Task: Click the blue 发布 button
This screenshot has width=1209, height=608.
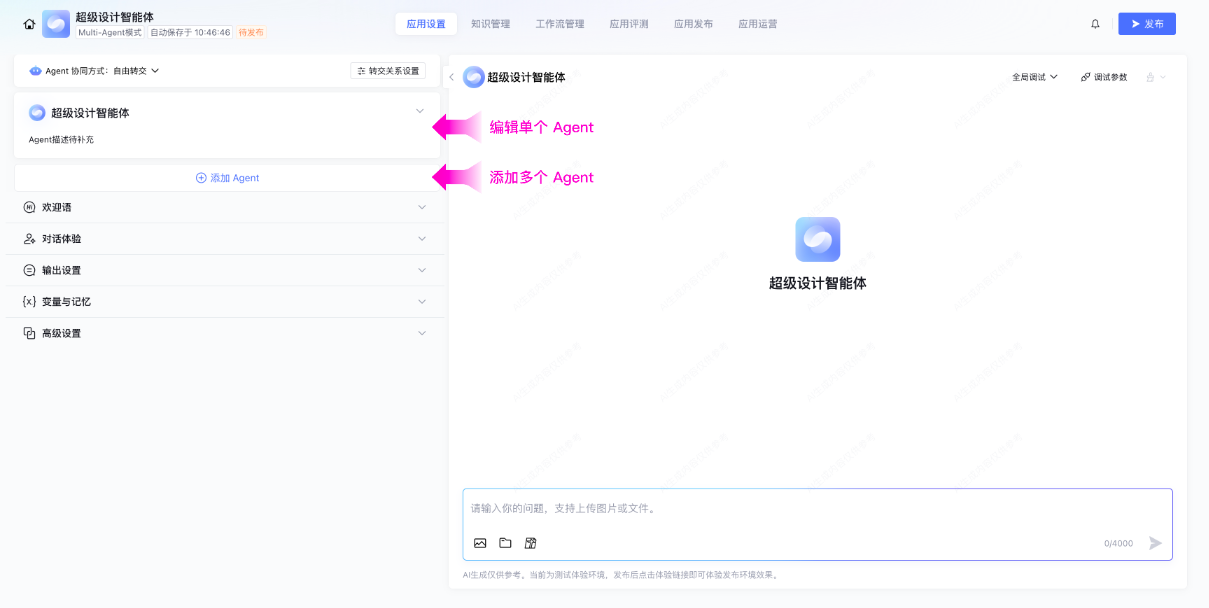Action: (x=1147, y=24)
